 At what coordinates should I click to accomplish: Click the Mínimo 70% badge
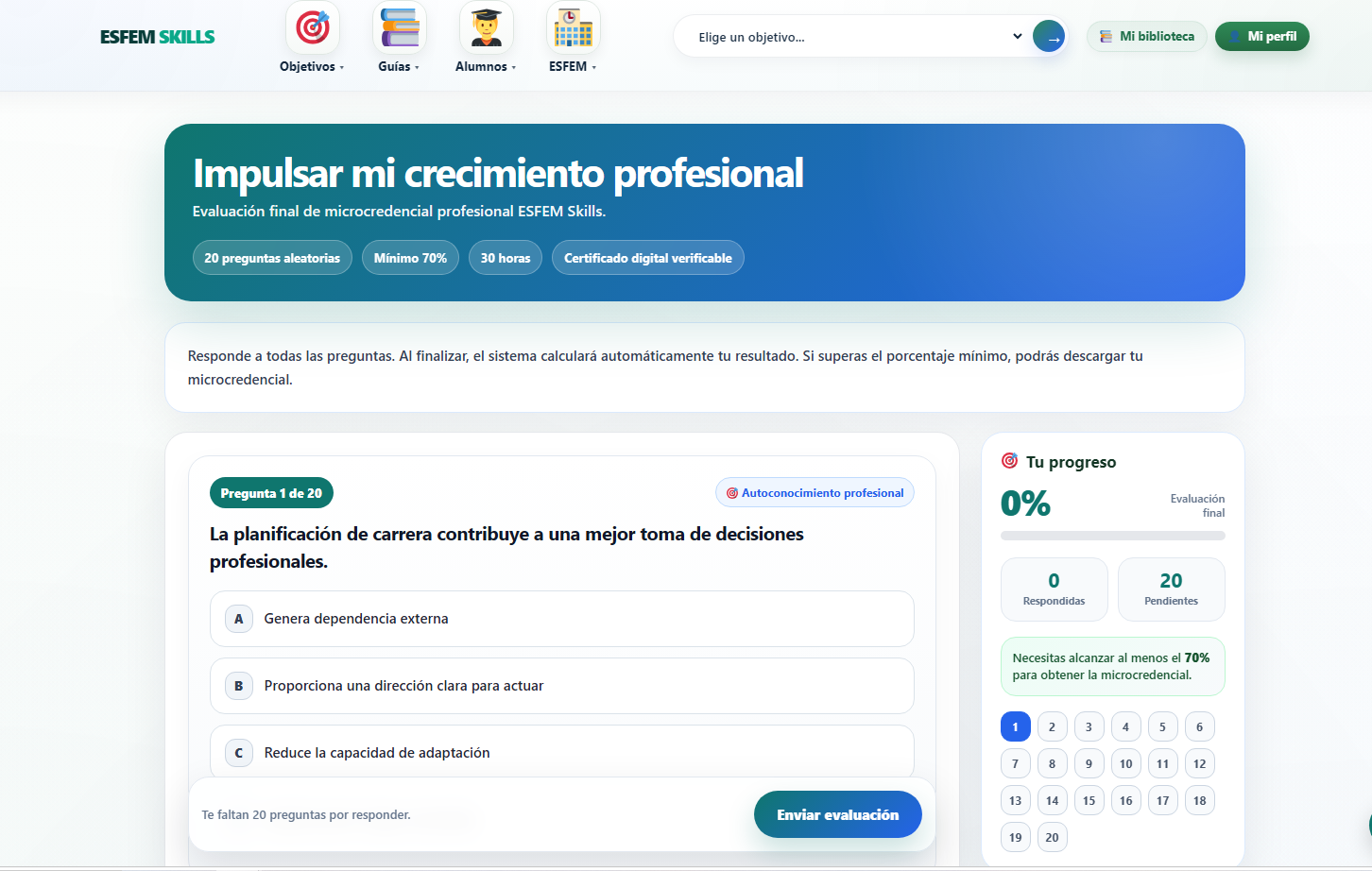(410, 258)
